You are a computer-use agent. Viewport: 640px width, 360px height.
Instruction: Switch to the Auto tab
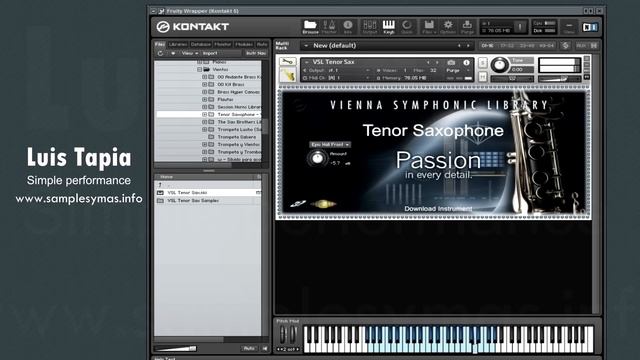(x=262, y=44)
